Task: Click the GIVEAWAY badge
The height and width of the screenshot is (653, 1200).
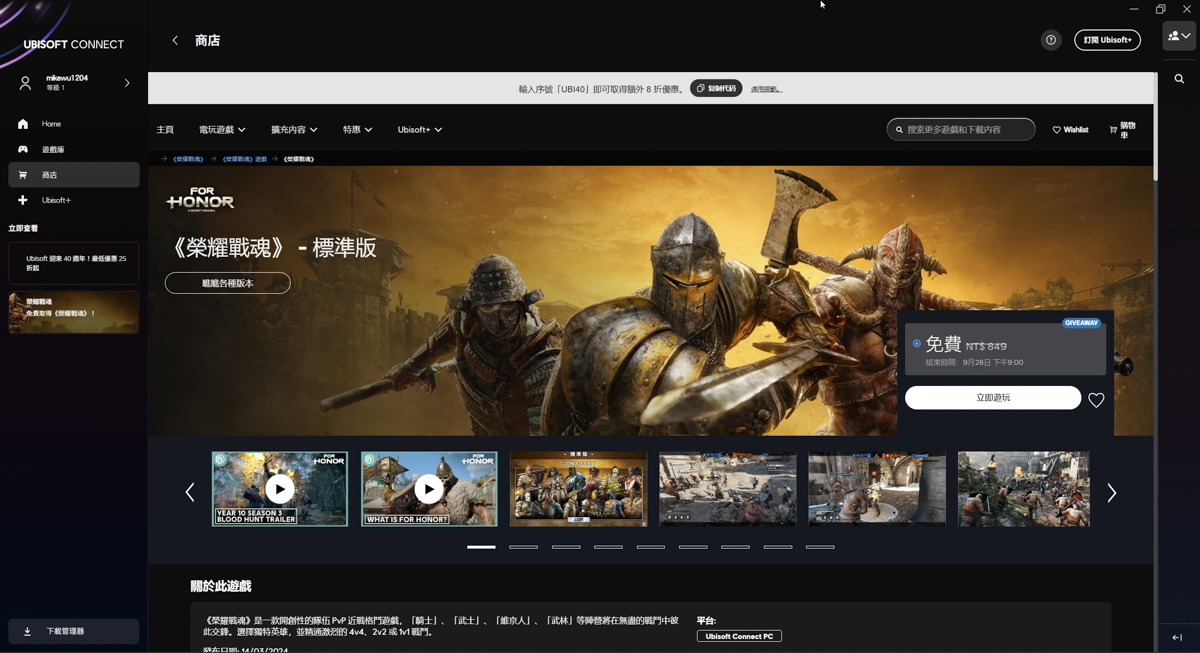Action: coord(1081,323)
